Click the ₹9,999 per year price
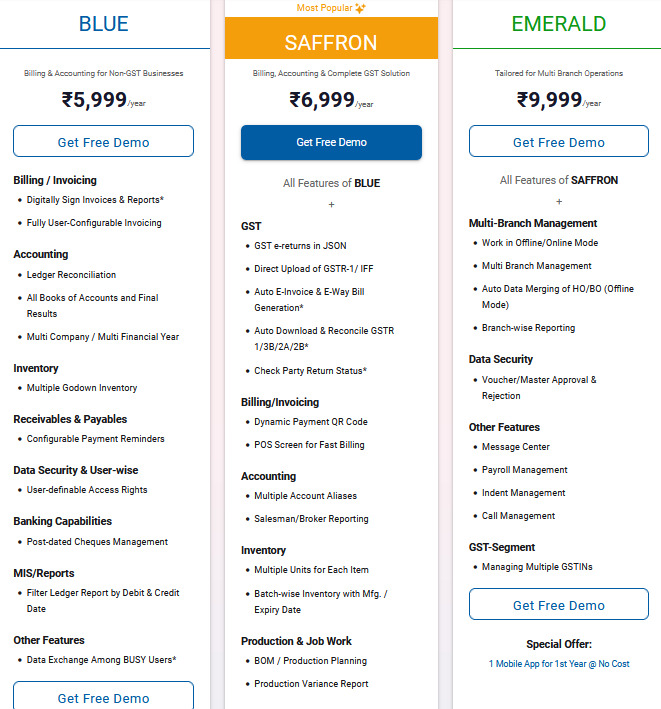The image size is (661, 709). coord(559,100)
